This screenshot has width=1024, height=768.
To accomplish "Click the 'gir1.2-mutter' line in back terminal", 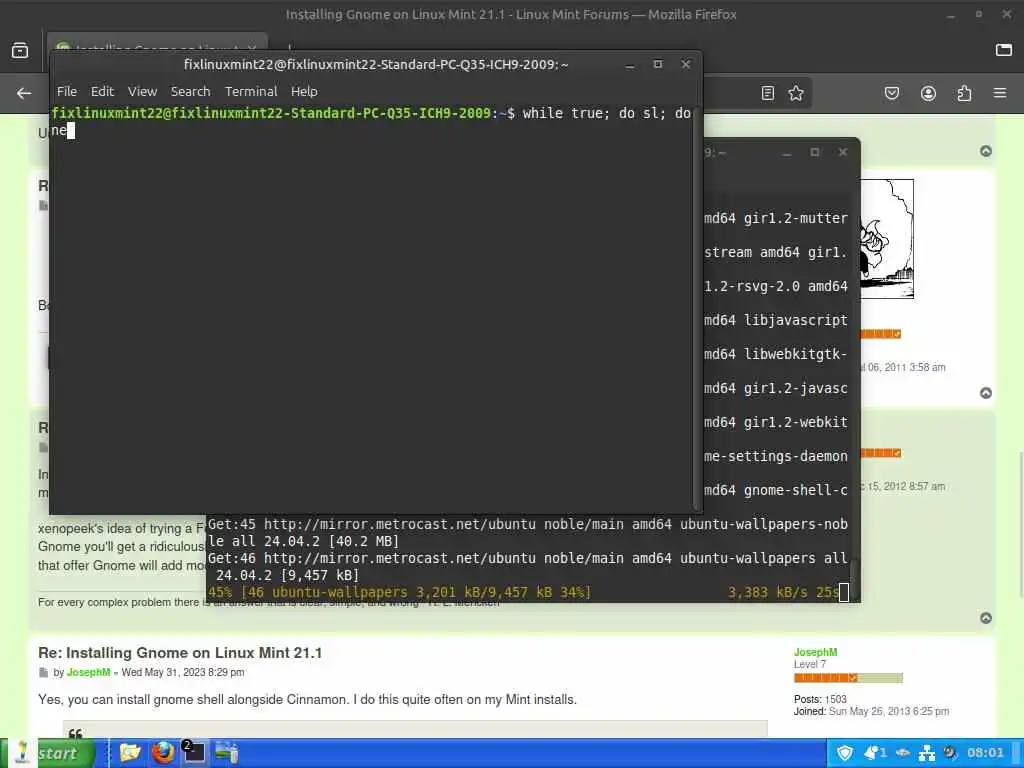I will click(x=776, y=218).
